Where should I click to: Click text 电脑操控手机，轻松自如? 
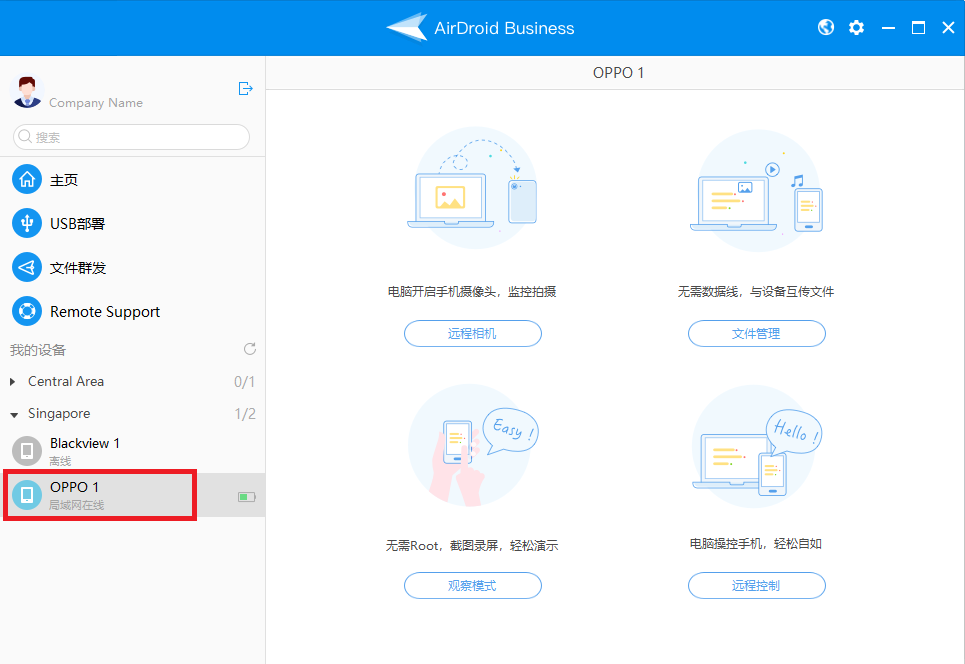tap(756, 544)
